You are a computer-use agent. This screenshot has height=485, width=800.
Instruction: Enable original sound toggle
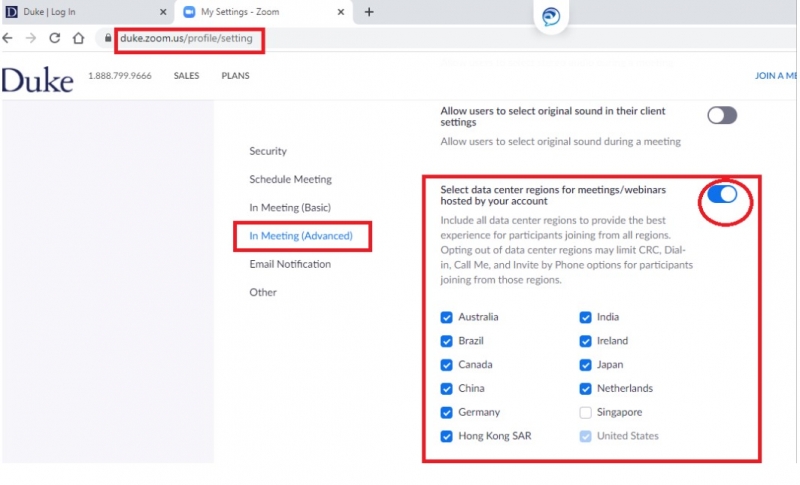coord(722,115)
